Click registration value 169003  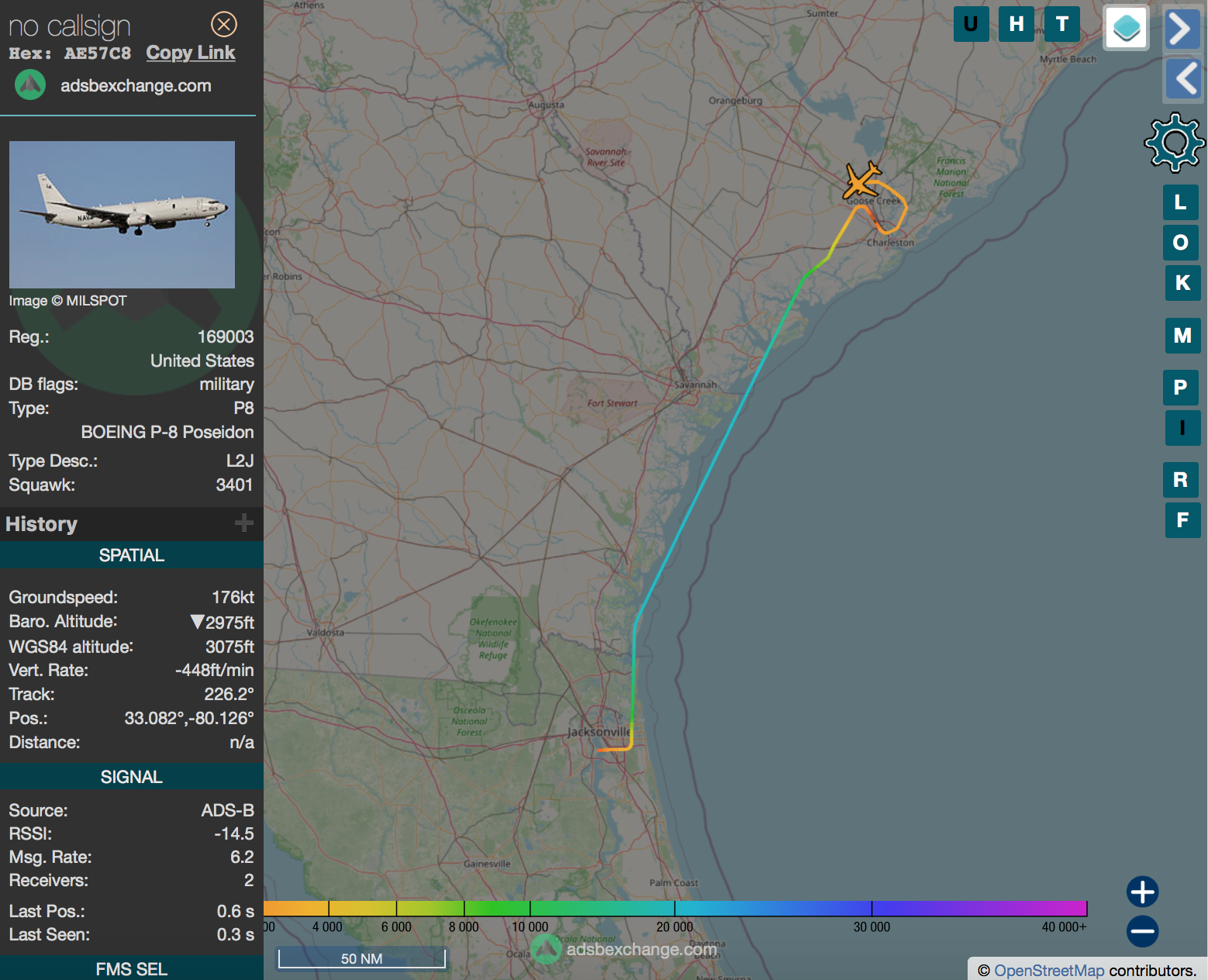click(226, 336)
